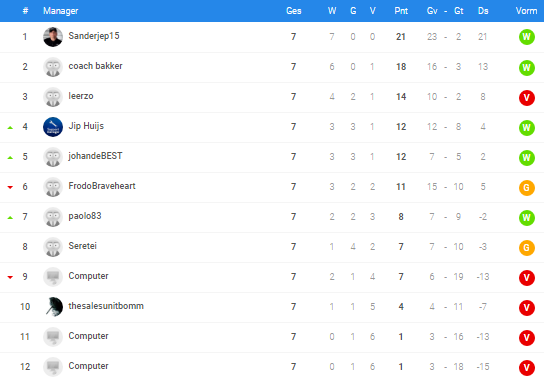Click coach bakker's default avatar icon

pyautogui.click(x=53, y=67)
